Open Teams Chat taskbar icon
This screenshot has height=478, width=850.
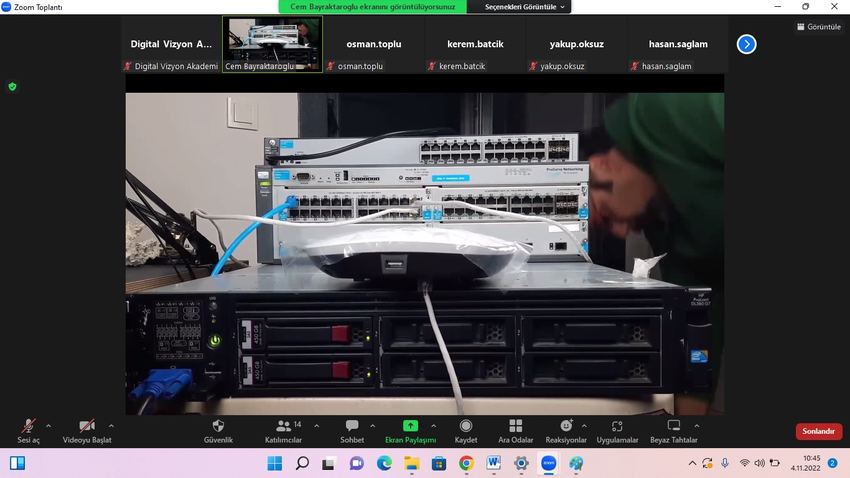tap(356, 463)
